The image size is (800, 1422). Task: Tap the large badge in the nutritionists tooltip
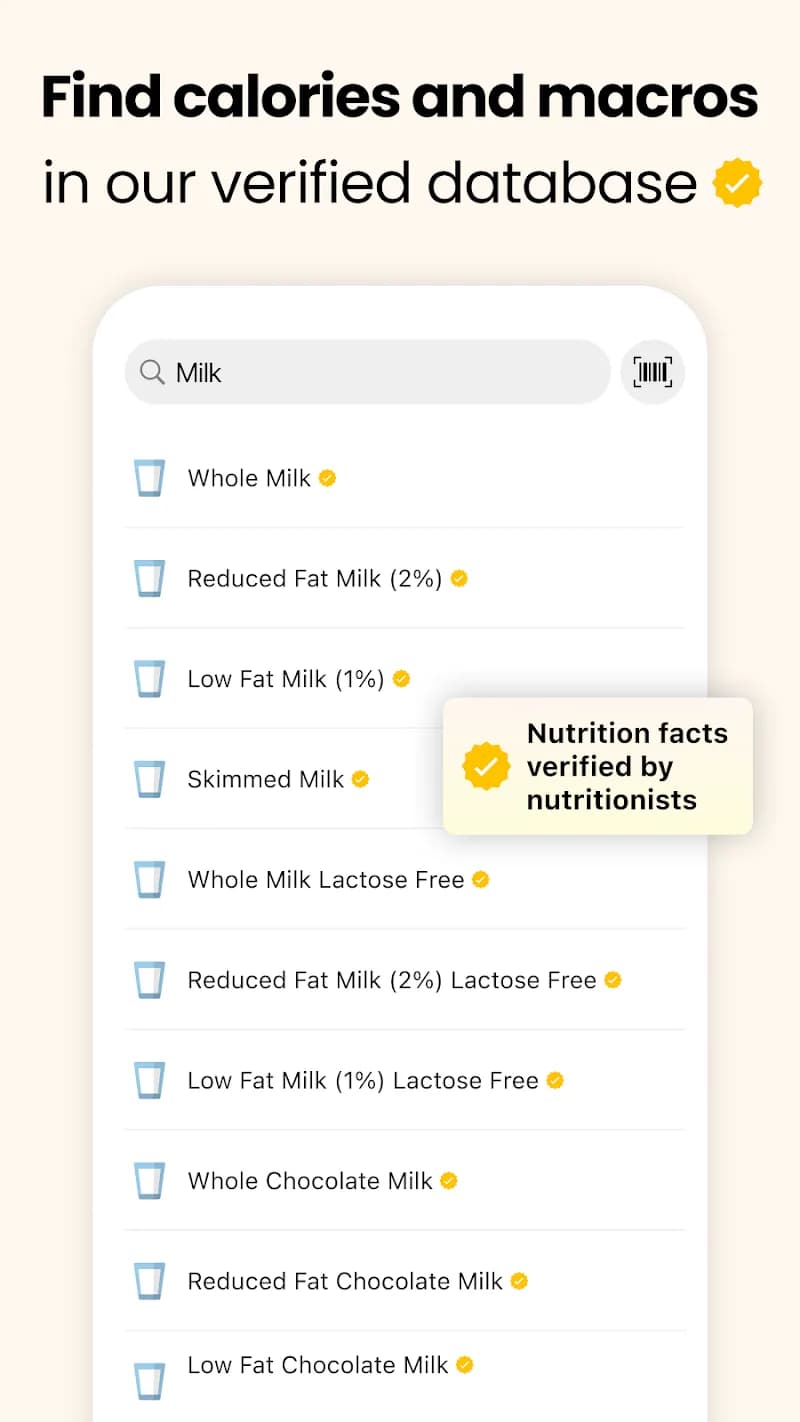tap(486, 766)
